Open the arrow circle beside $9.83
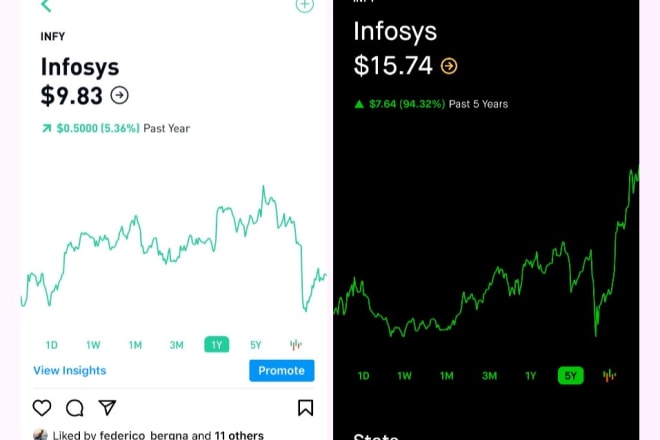Image resolution: width=660 pixels, height=440 pixels. tap(120, 95)
